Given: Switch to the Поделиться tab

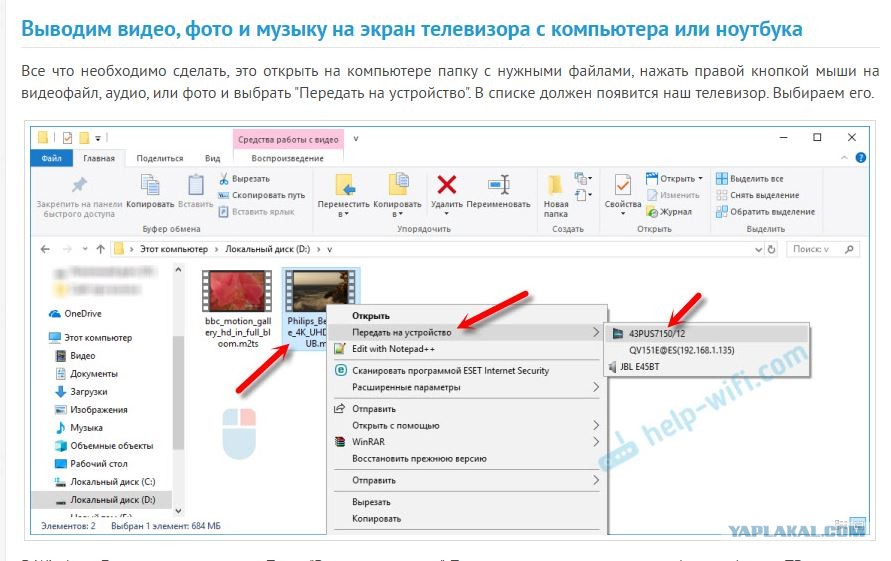Looking at the screenshot, I should (160, 158).
